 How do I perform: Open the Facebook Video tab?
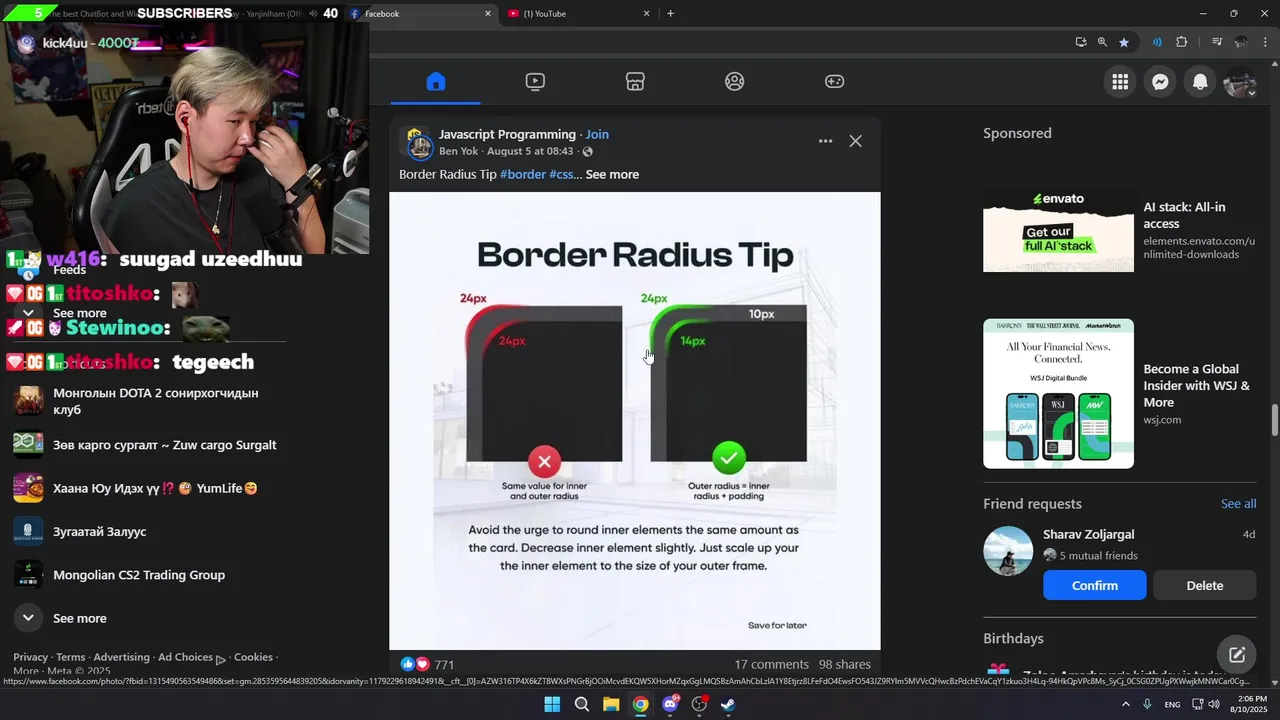click(535, 82)
